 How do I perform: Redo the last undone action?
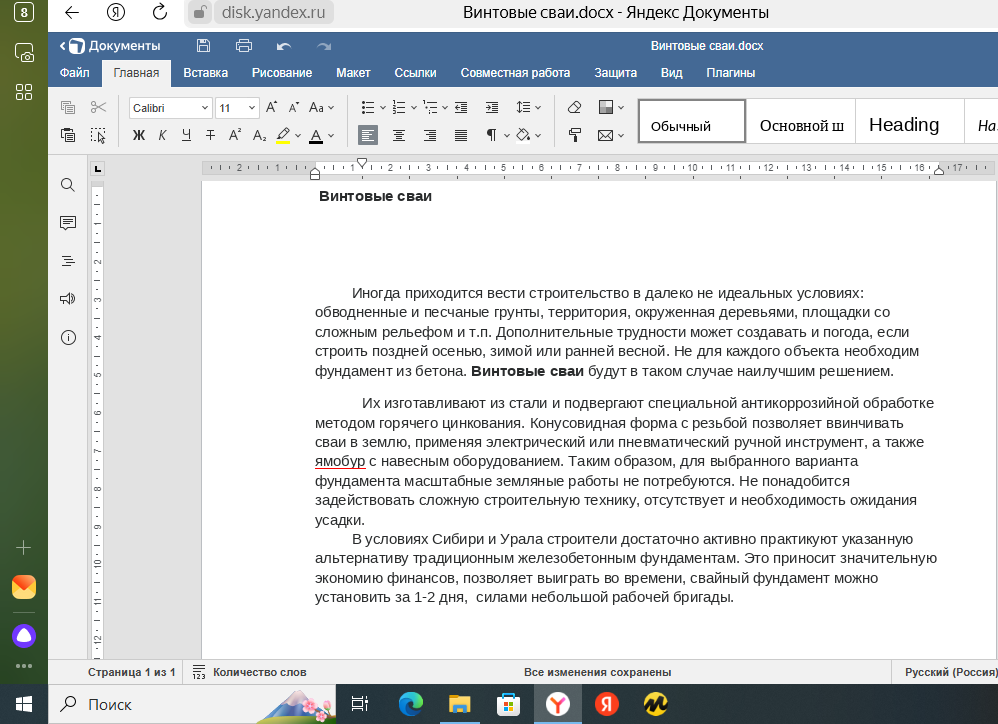point(324,46)
